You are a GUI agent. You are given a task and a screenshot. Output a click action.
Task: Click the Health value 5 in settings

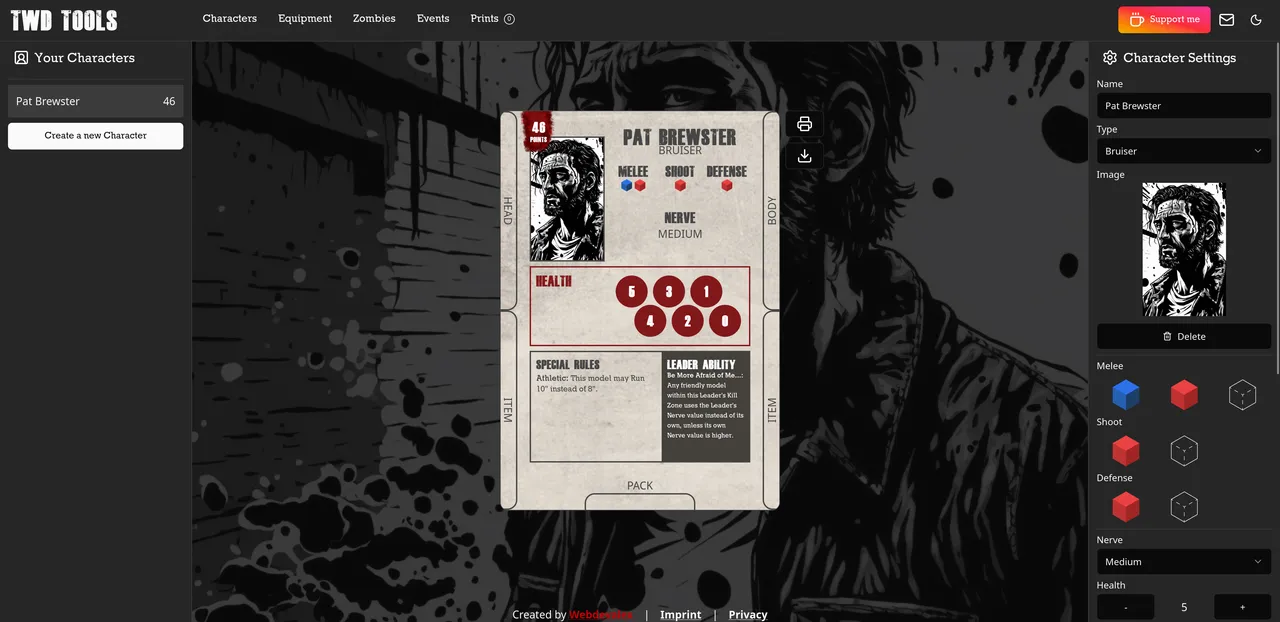(x=1184, y=607)
